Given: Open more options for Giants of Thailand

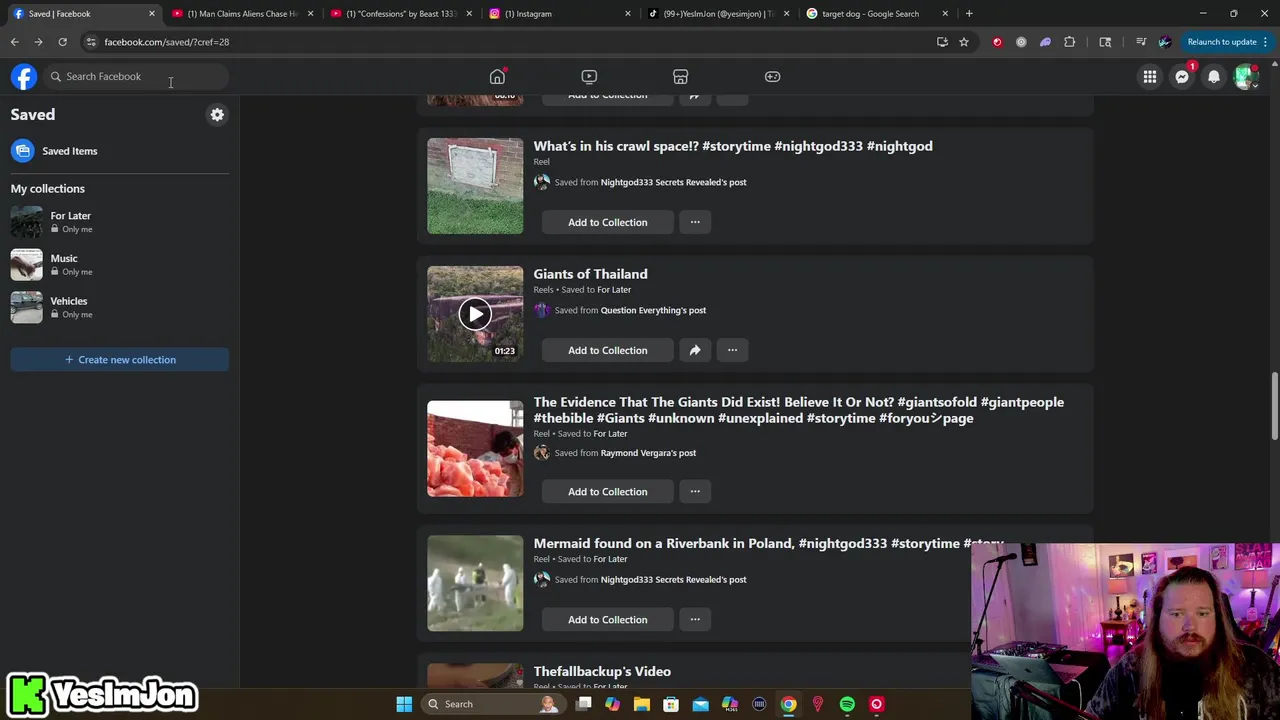Looking at the screenshot, I should coord(732,350).
